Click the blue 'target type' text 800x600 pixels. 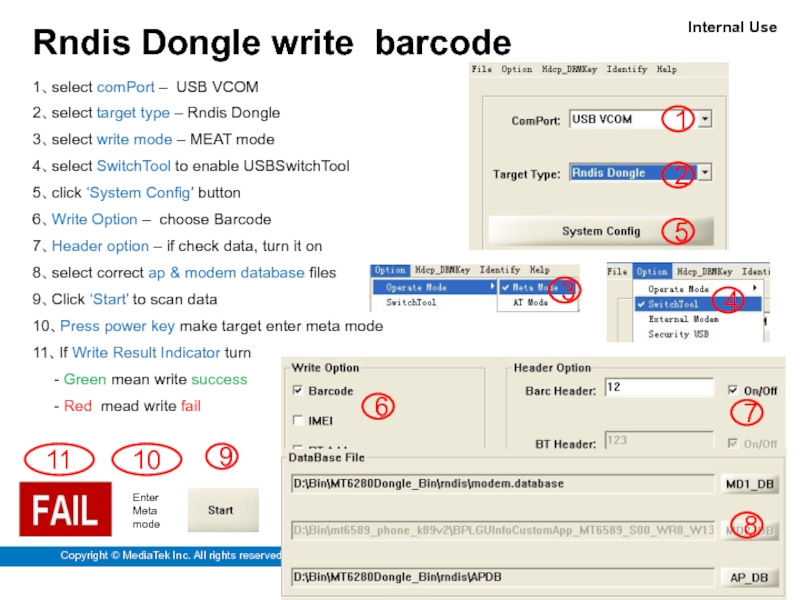(133, 113)
